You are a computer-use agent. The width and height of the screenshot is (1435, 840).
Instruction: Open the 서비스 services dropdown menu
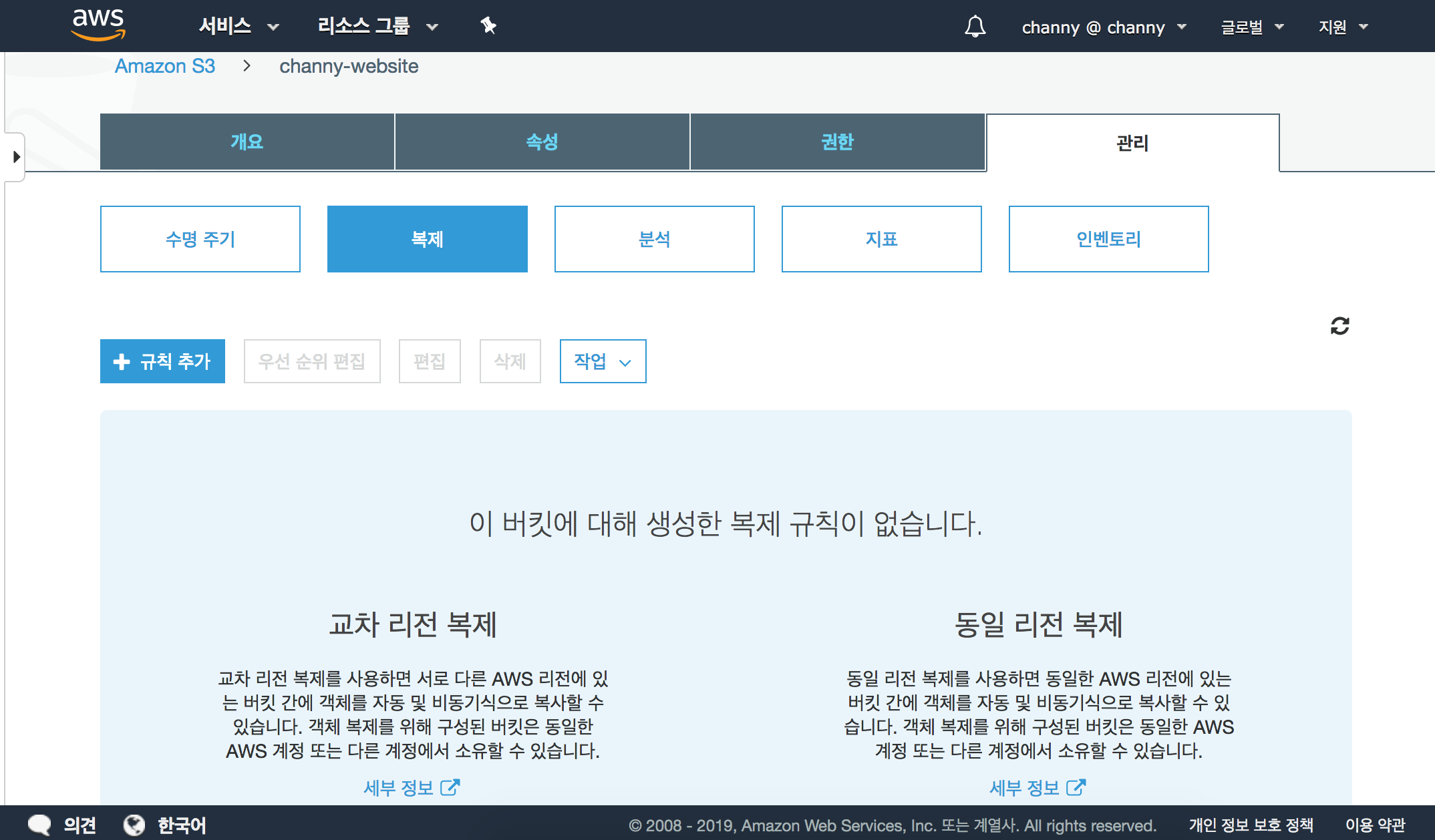pyautogui.click(x=238, y=27)
